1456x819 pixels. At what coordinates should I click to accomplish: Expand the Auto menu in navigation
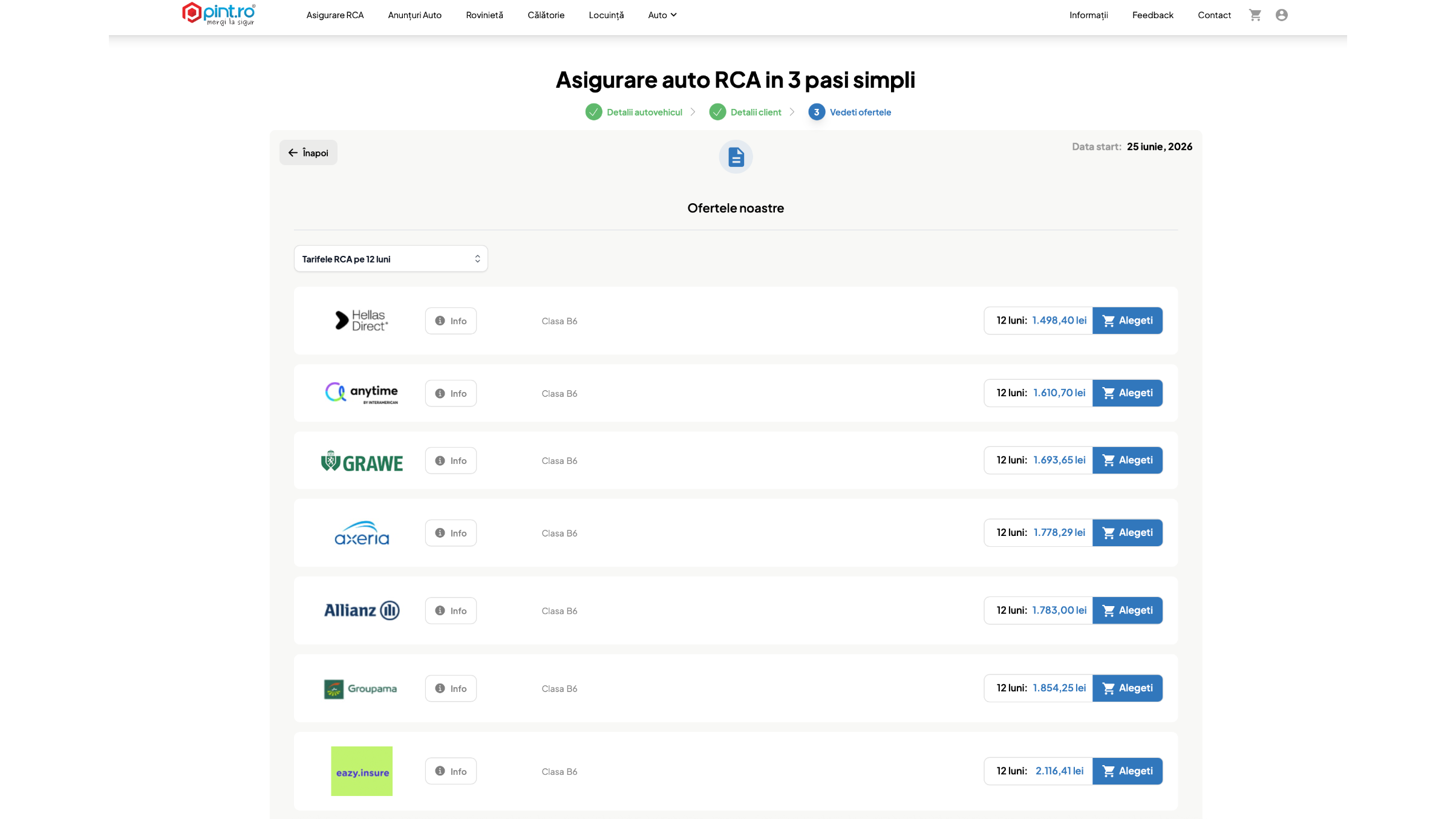(662, 15)
